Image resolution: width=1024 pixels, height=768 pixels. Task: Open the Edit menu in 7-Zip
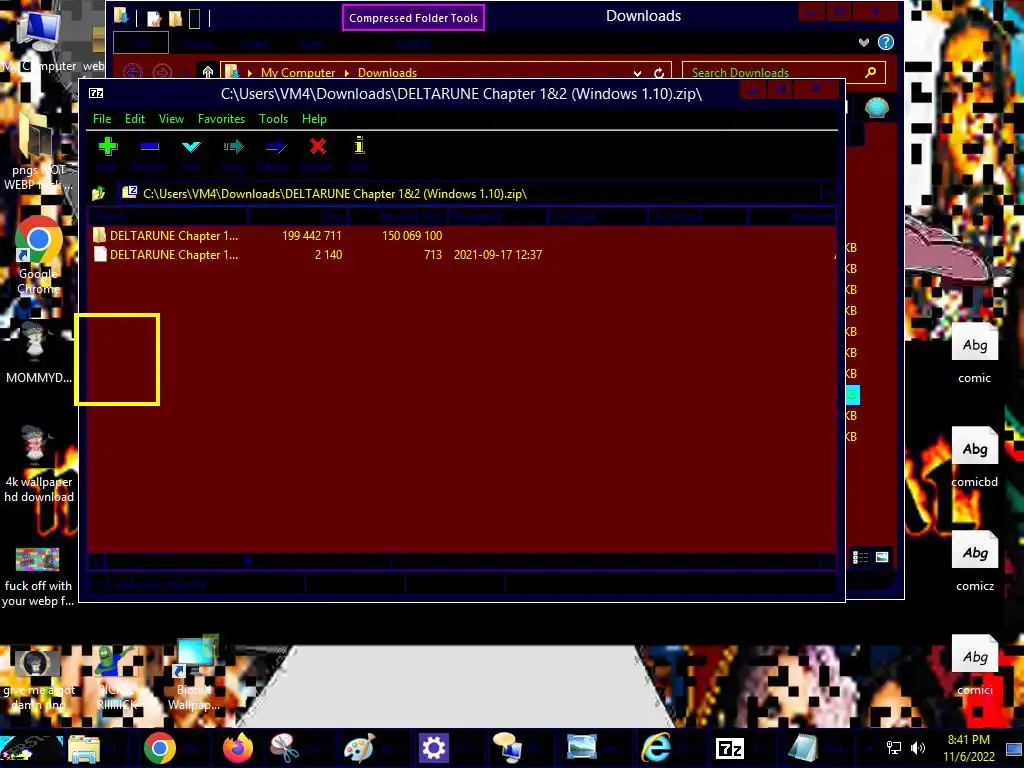pos(135,119)
